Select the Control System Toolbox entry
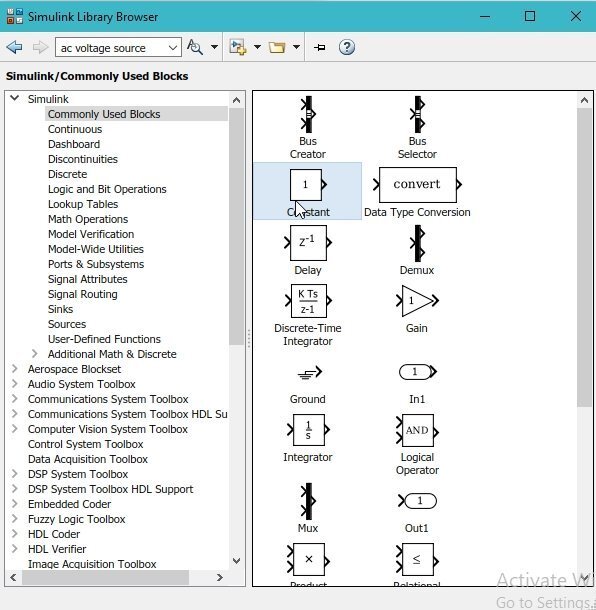The image size is (596, 610). [86, 444]
